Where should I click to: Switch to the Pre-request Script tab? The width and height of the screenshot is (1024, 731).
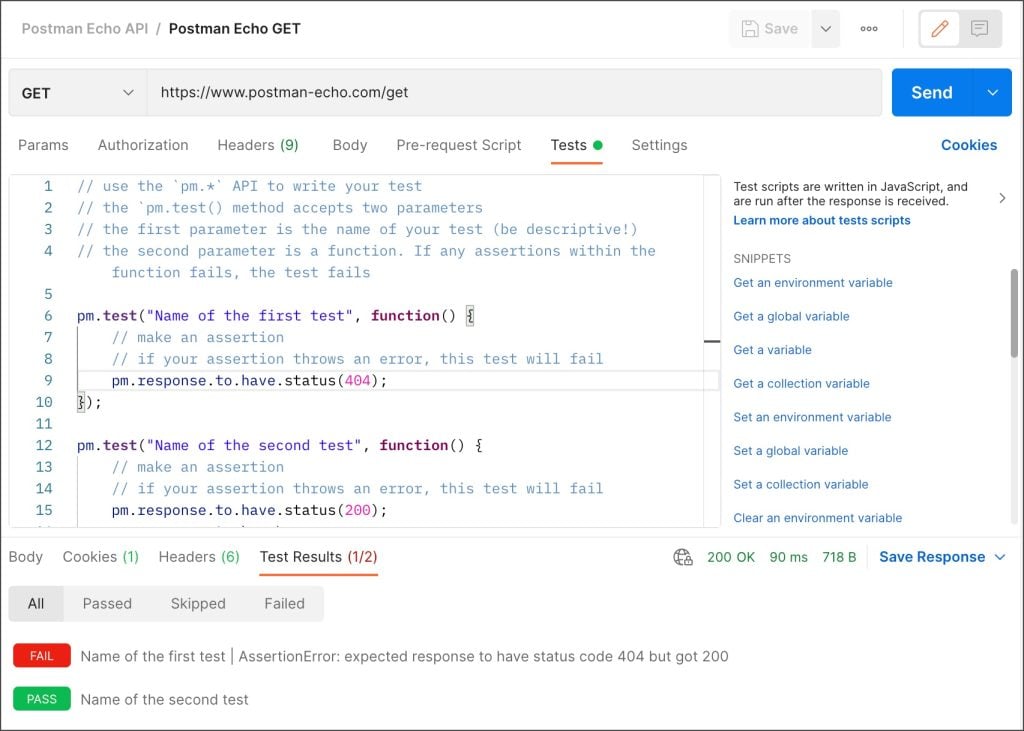(459, 145)
